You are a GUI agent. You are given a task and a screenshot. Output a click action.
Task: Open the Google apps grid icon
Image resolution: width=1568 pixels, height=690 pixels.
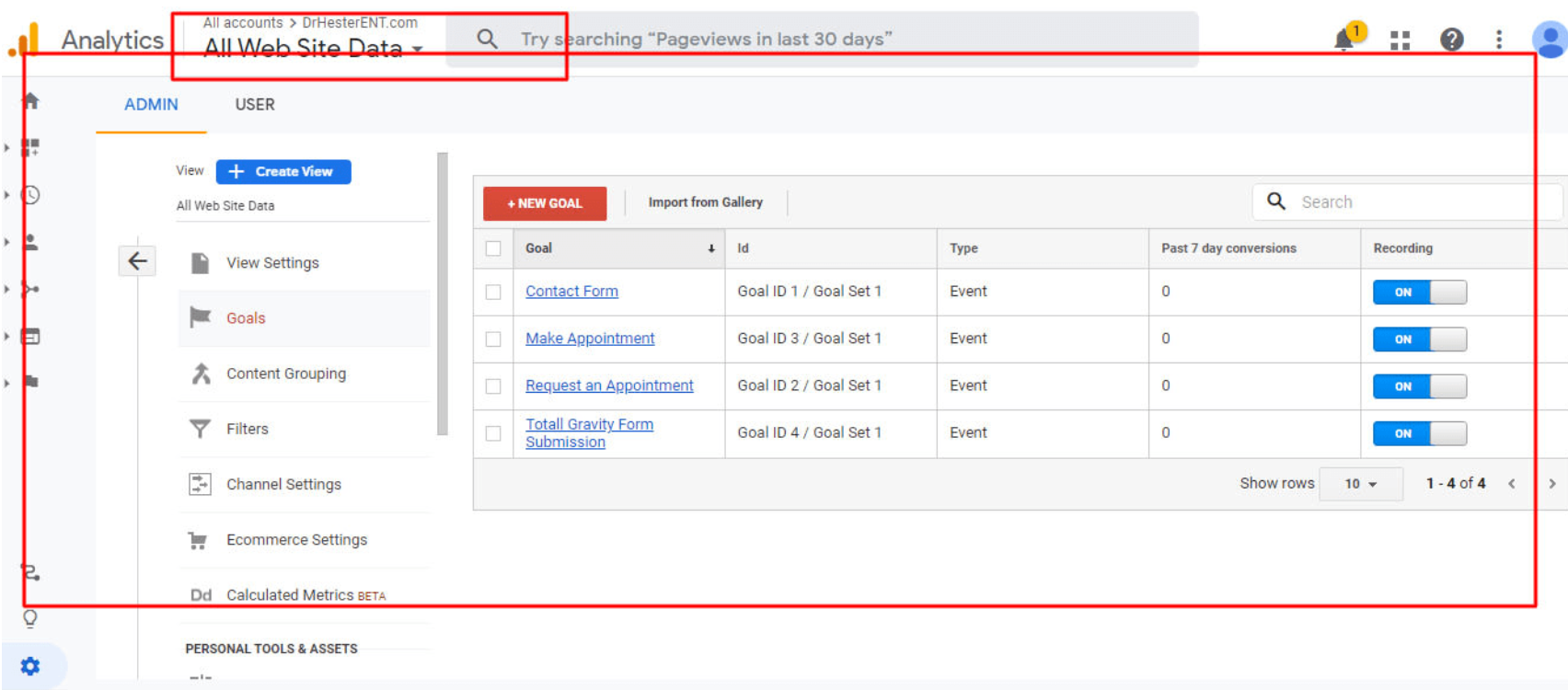point(1400,40)
